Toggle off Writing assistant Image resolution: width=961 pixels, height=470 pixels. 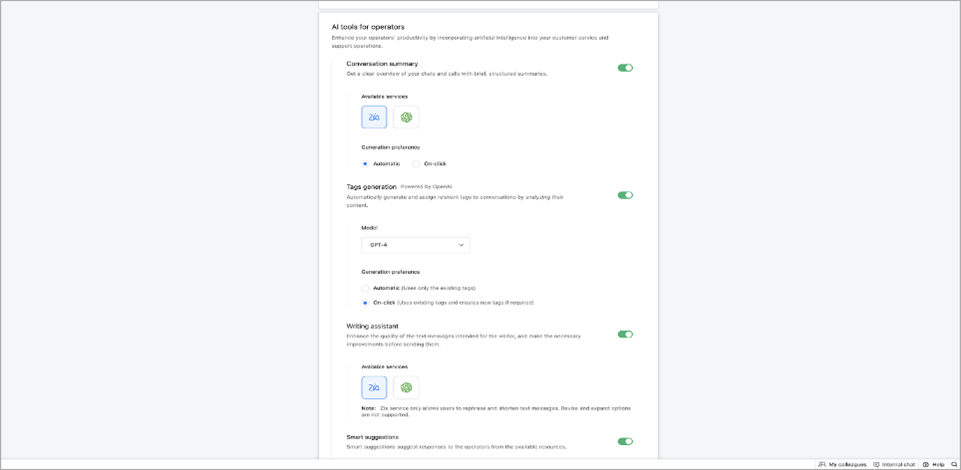coord(625,334)
